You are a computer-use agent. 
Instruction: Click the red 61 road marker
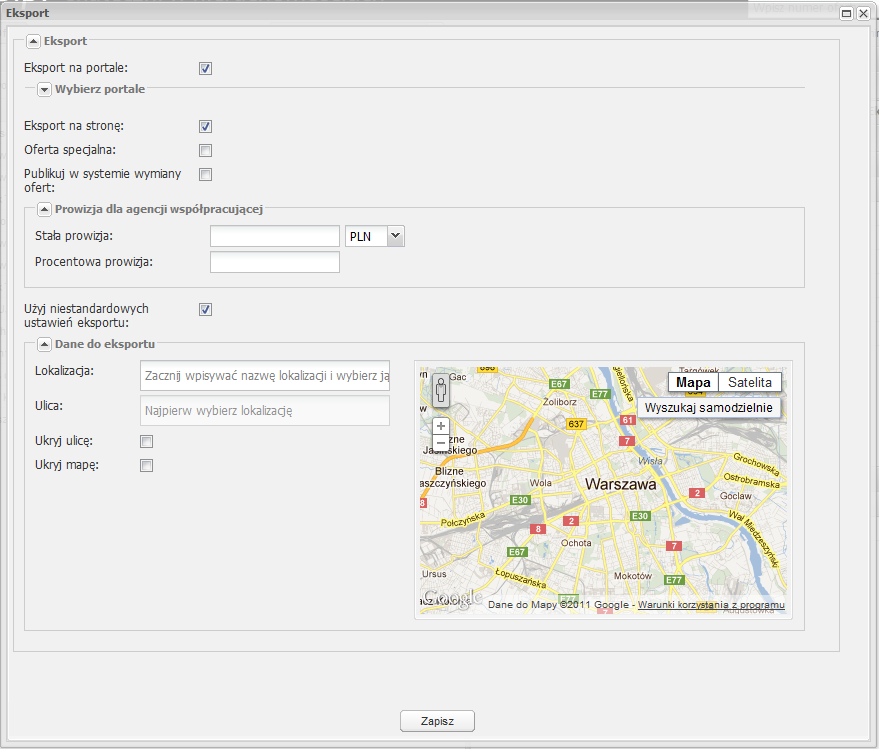coord(627,420)
